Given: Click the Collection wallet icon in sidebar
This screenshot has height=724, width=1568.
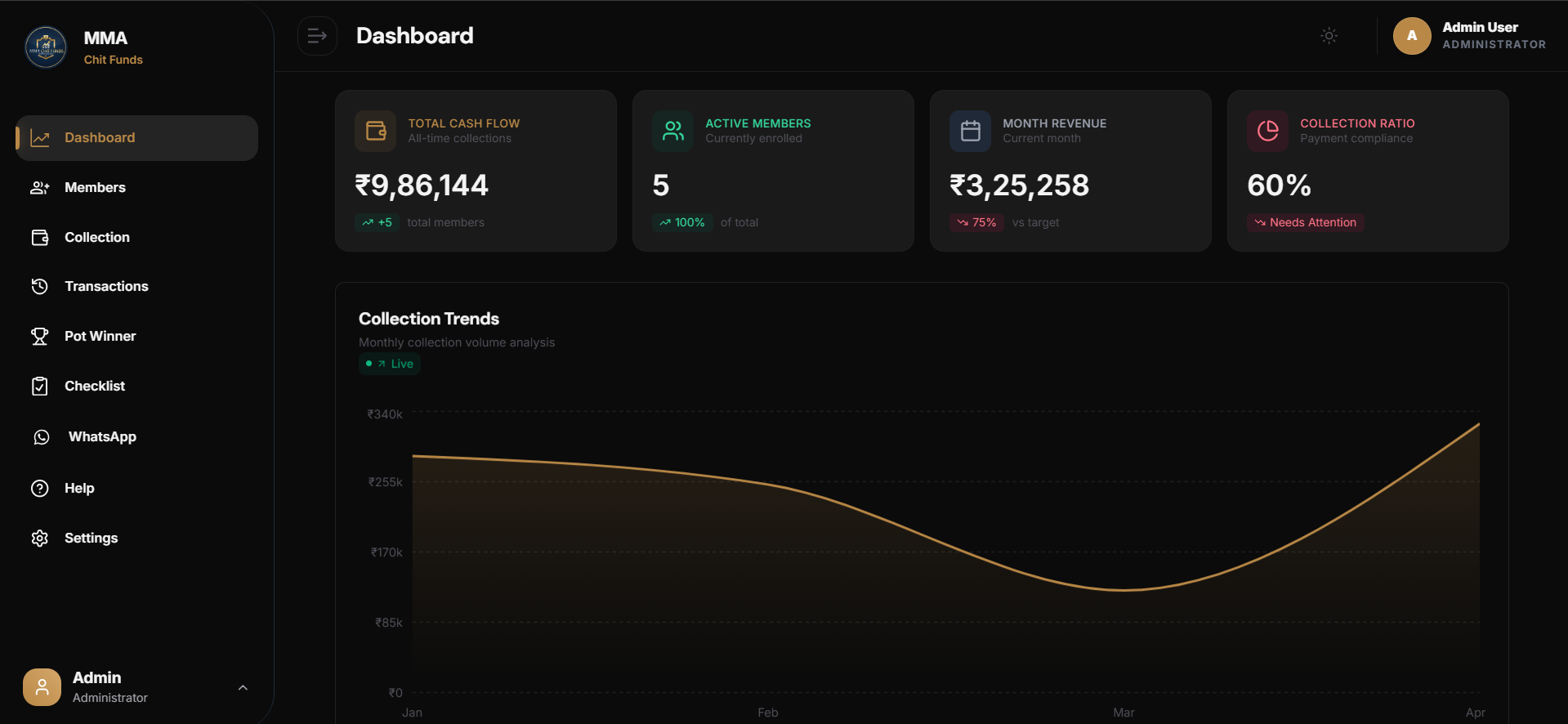Looking at the screenshot, I should click(x=40, y=238).
